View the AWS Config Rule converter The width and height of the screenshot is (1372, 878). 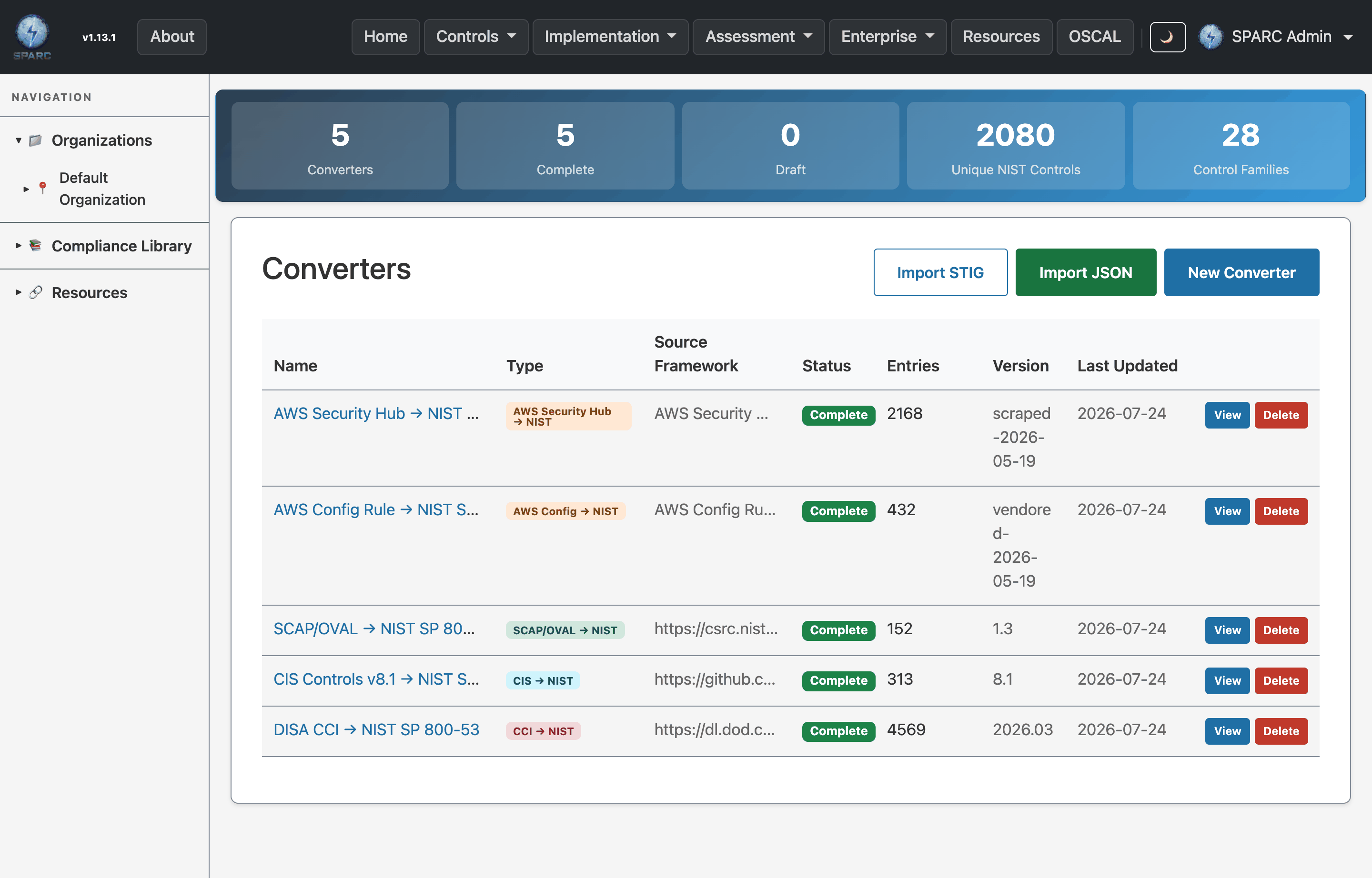tap(1227, 511)
